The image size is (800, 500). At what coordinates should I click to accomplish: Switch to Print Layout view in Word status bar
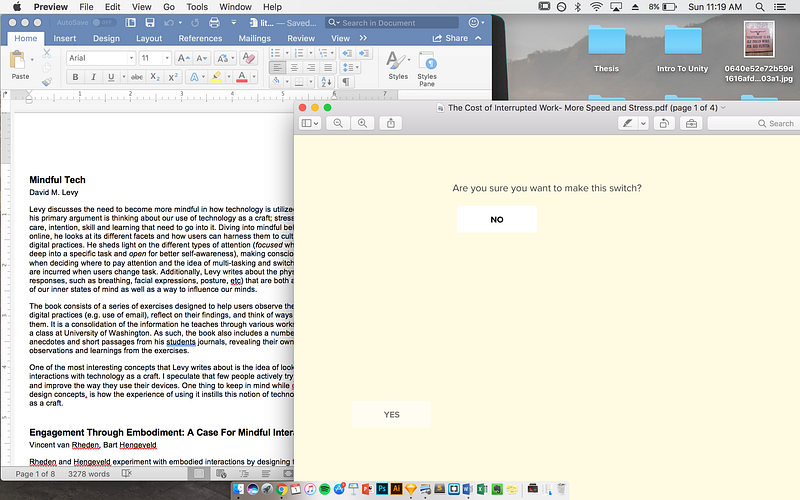pyautogui.click(x=198, y=473)
